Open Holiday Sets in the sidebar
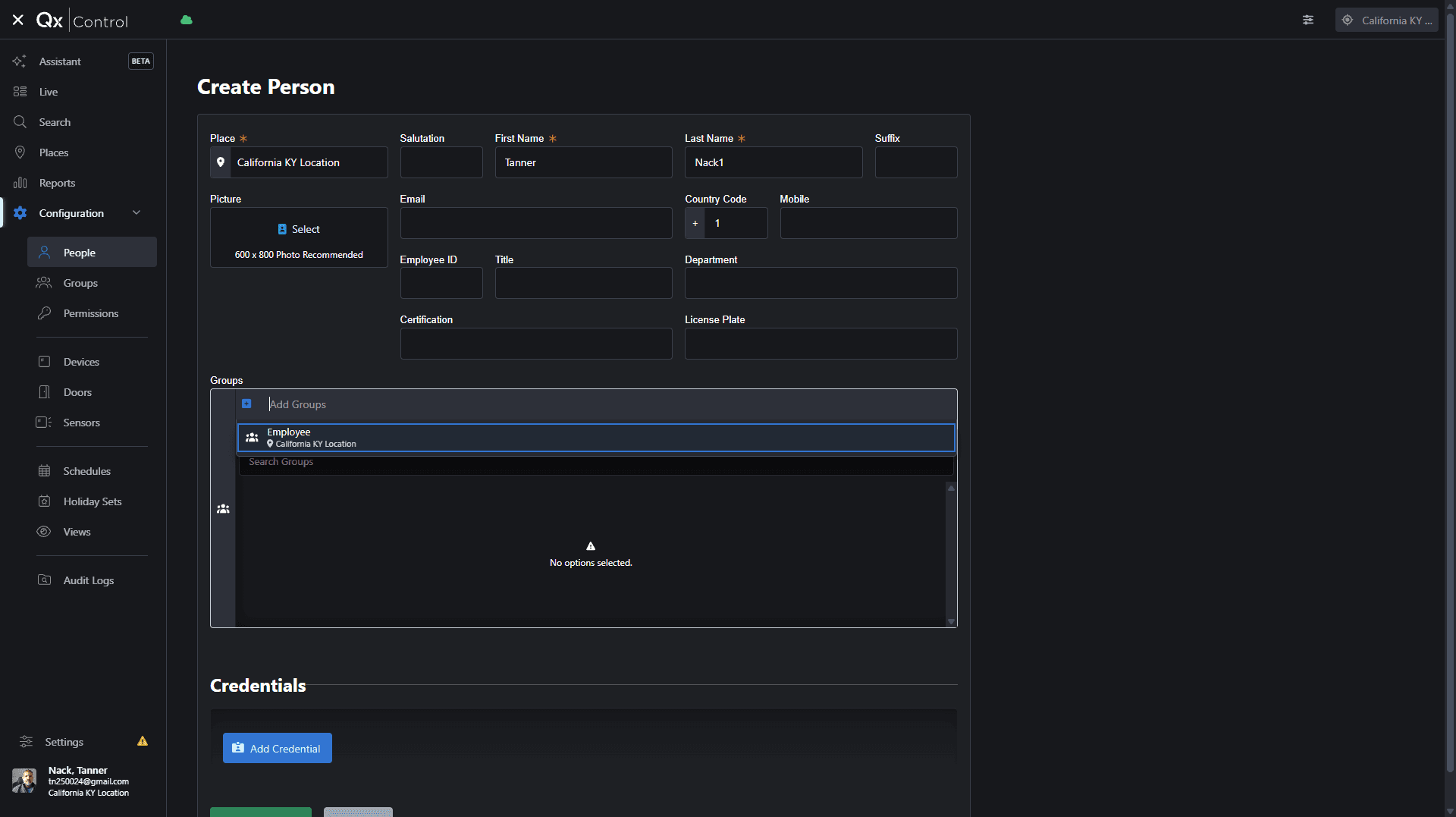 [92, 501]
